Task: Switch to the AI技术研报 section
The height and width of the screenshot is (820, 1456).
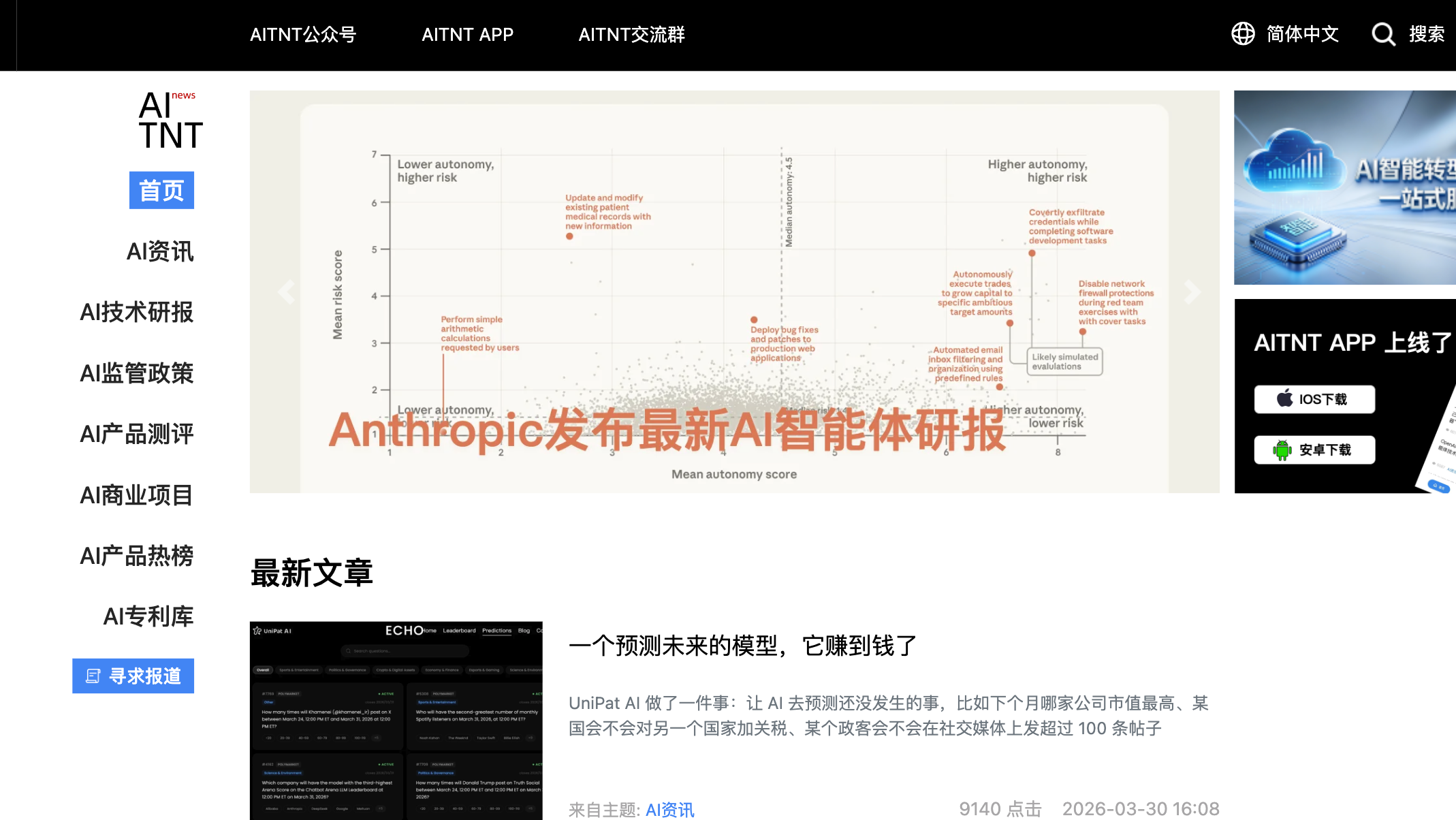Action: pyautogui.click(x=137, y=313)
